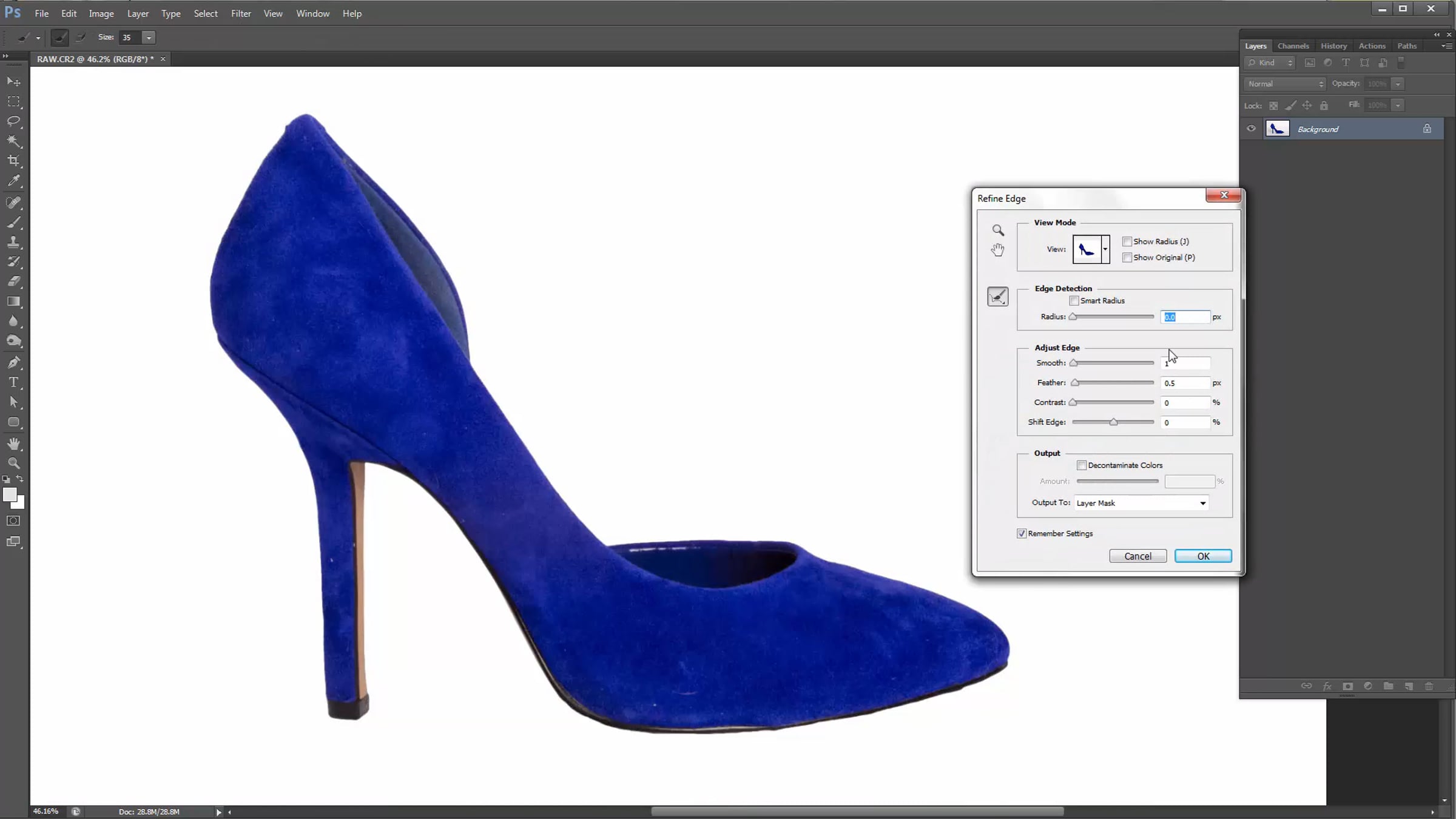This screenshot has height=819, width=1456.
Task: Pick the Zoom tool in Refine Edge dialog
Action: point(998,230)
